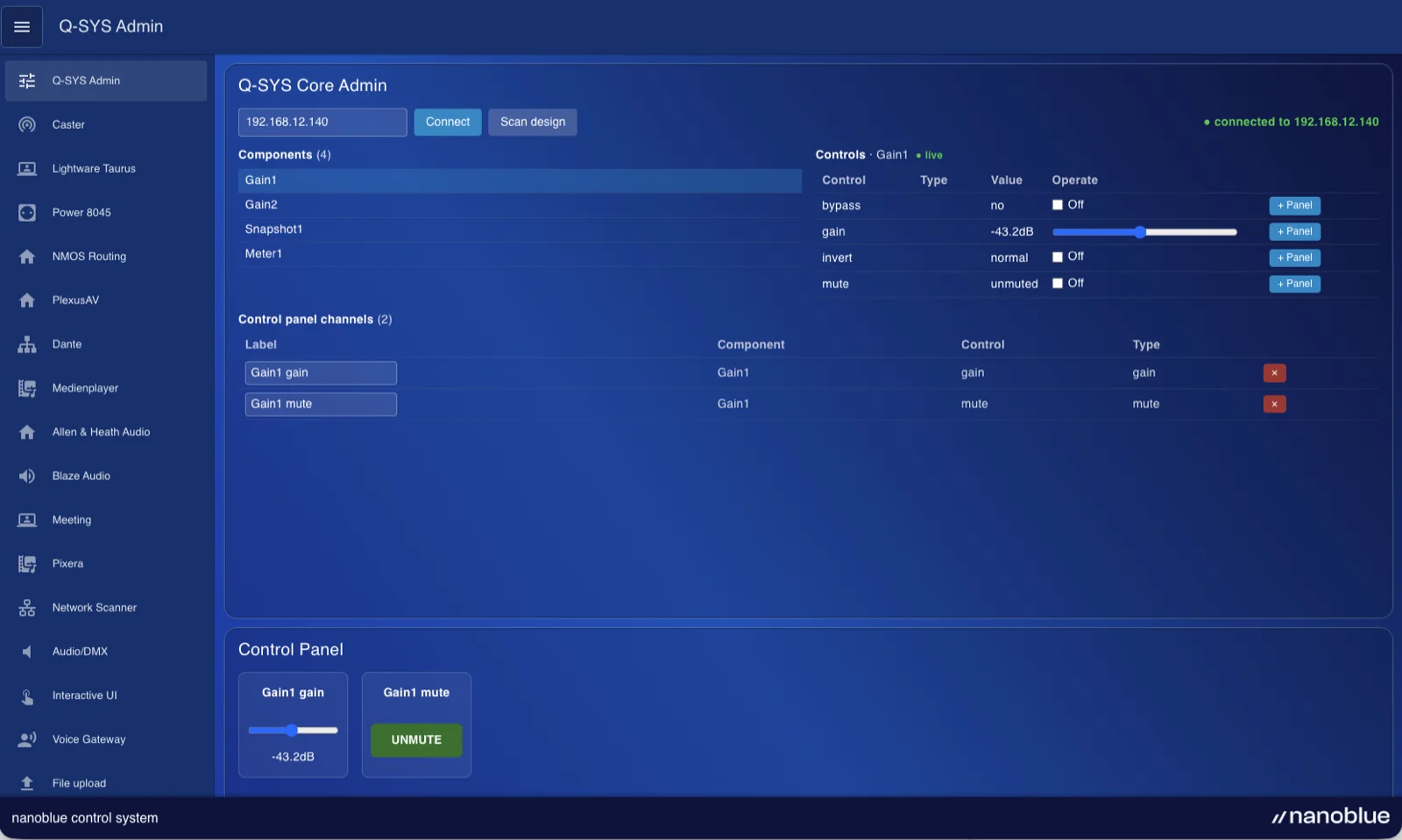Open the Dante section
This screenshot has width=1402, height=840.
coord(106,344)
